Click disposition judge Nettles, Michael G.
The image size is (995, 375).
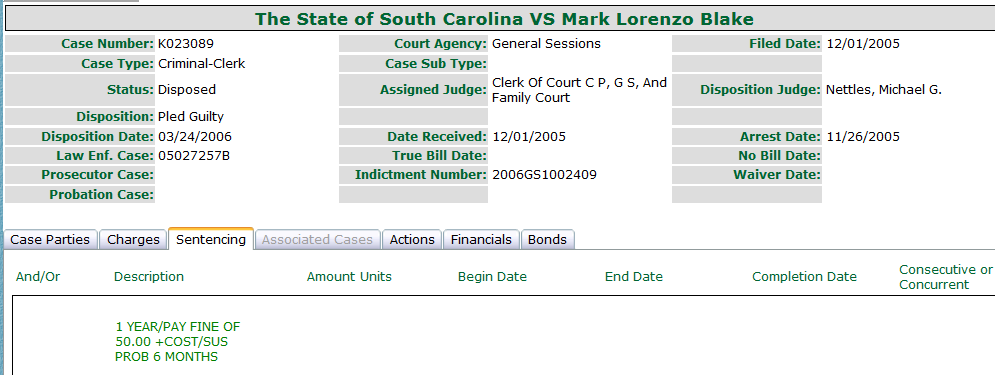[x=883, y=90]
